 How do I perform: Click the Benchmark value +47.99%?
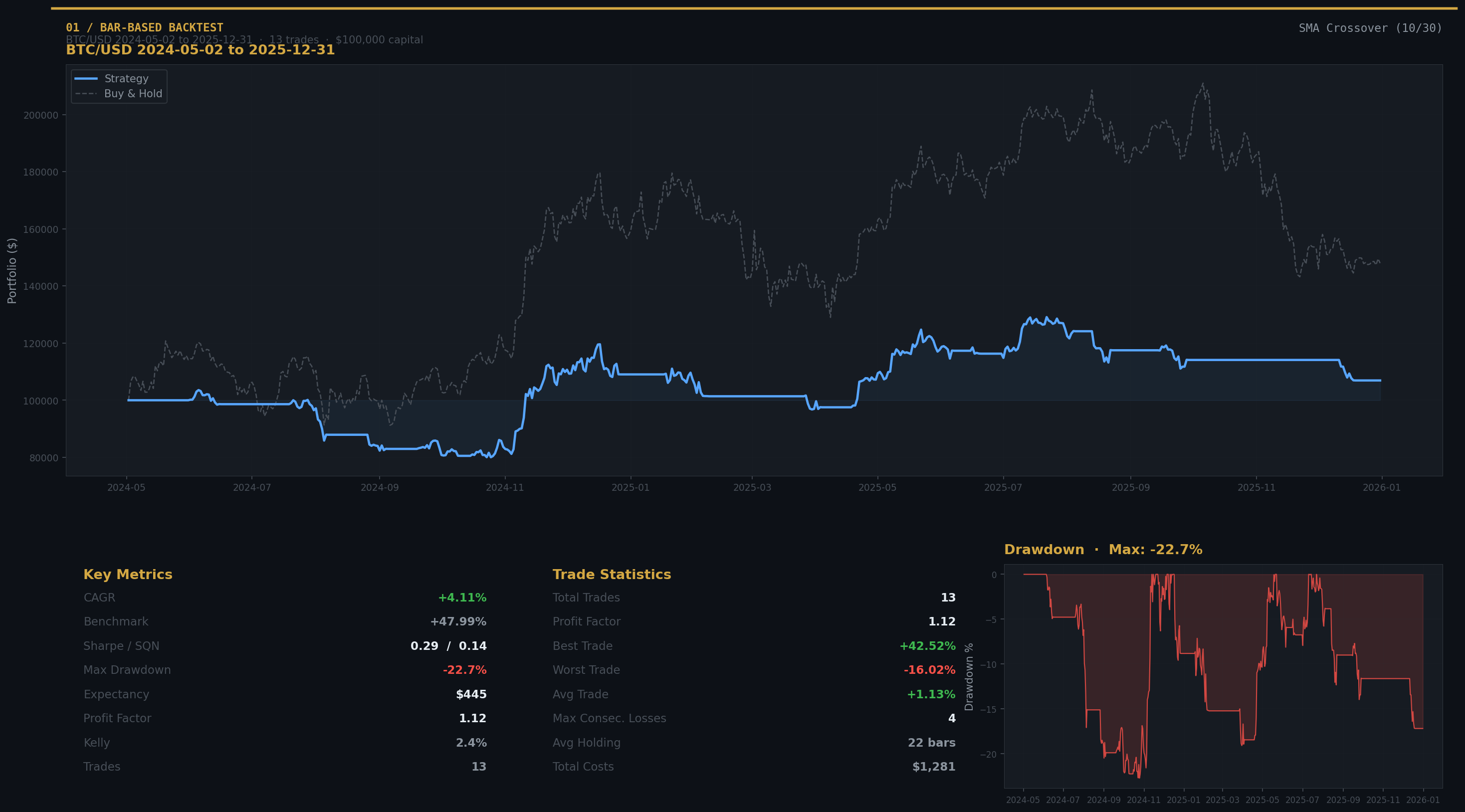[x=458, y=621]
